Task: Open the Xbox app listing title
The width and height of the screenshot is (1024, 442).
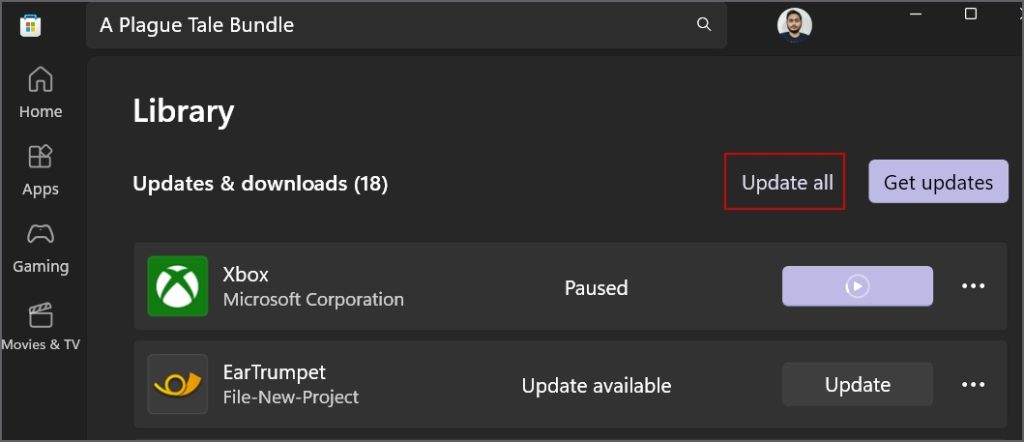Action: tap(246, 275)
